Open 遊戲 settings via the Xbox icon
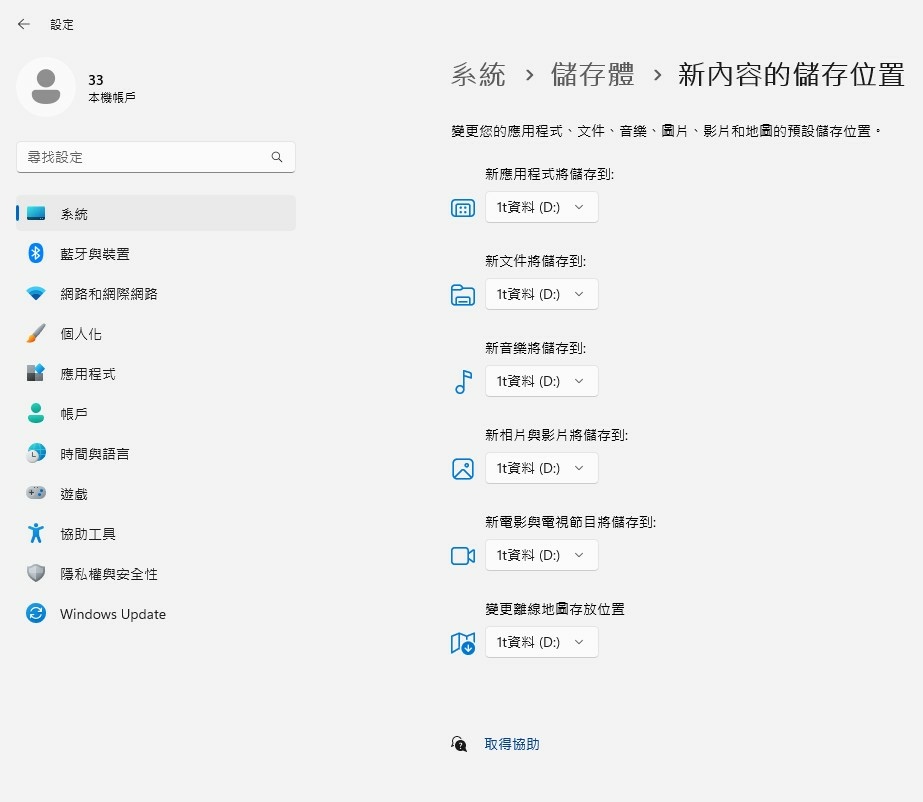The width and height of the screenshot is (923, 802). pos(34,493)
